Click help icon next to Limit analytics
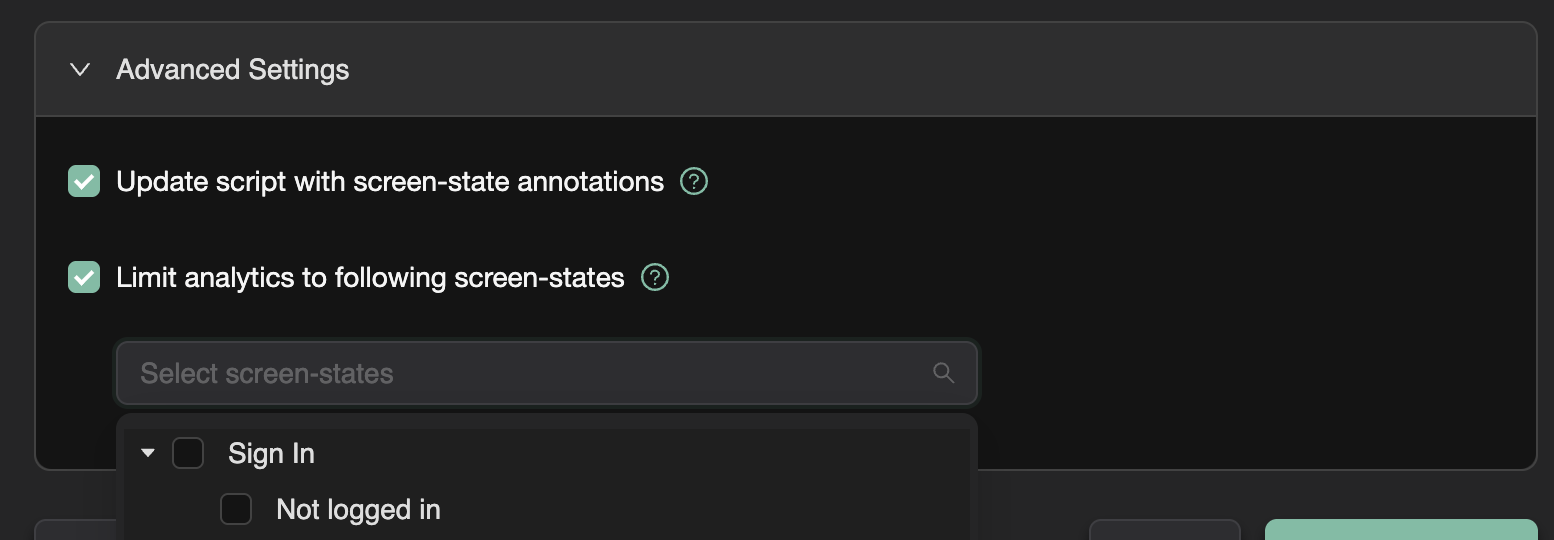The image size is (1554, 540). (655, 277)
